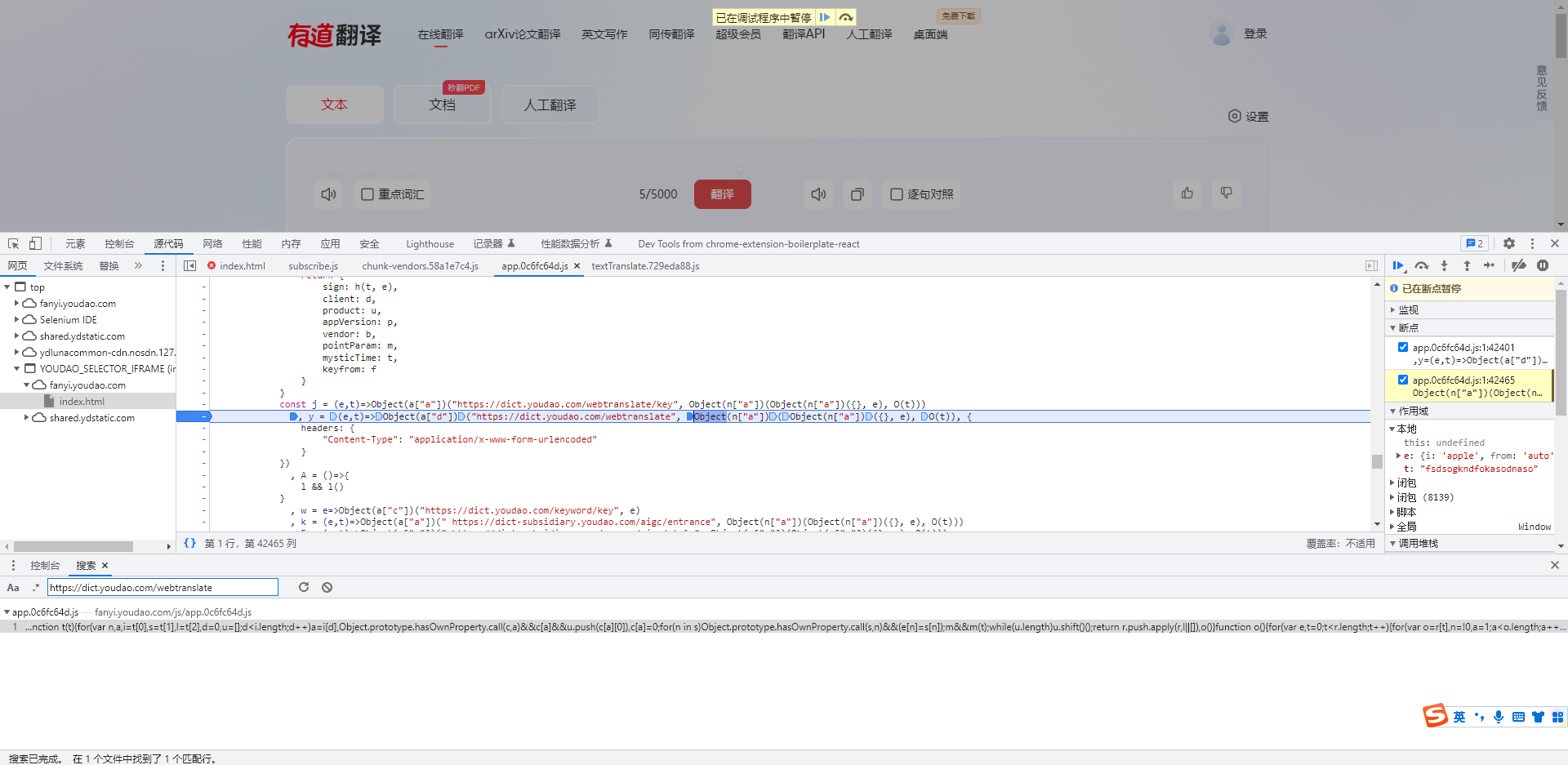The width and height of the screenshot is (1568, 765).
Task: Step over from the paused overlay
Action: pos(846,17)
